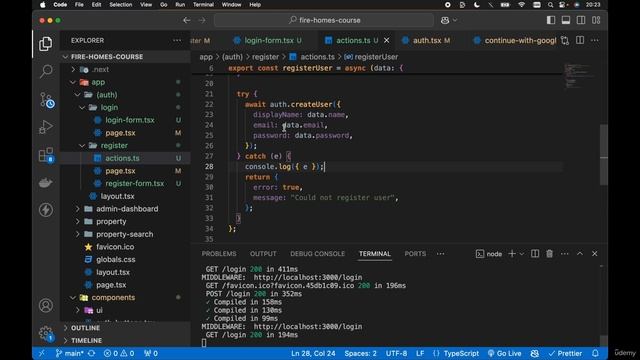Open the Docker view icon
640x360 pixels.
(46, 182)
